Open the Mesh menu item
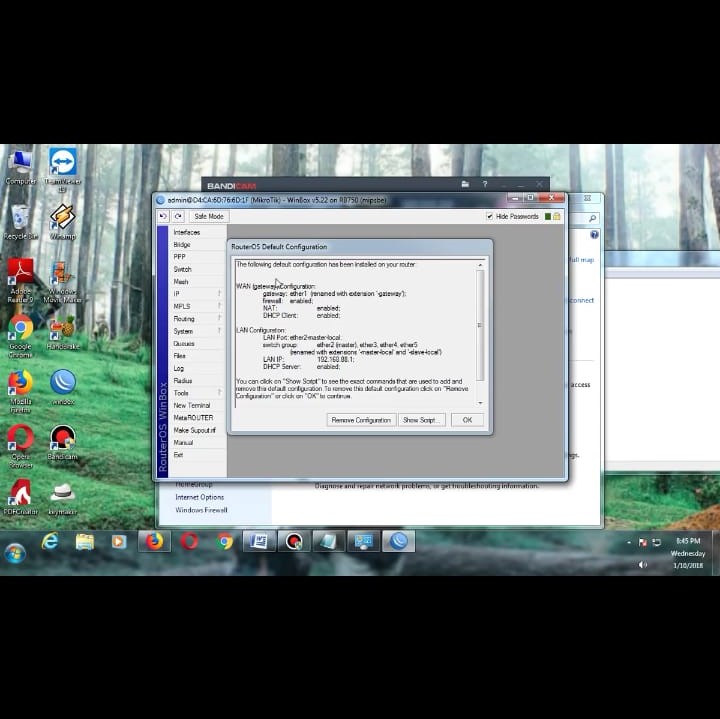The width and height of the screenshot is (720, 719). click(181, 281)
